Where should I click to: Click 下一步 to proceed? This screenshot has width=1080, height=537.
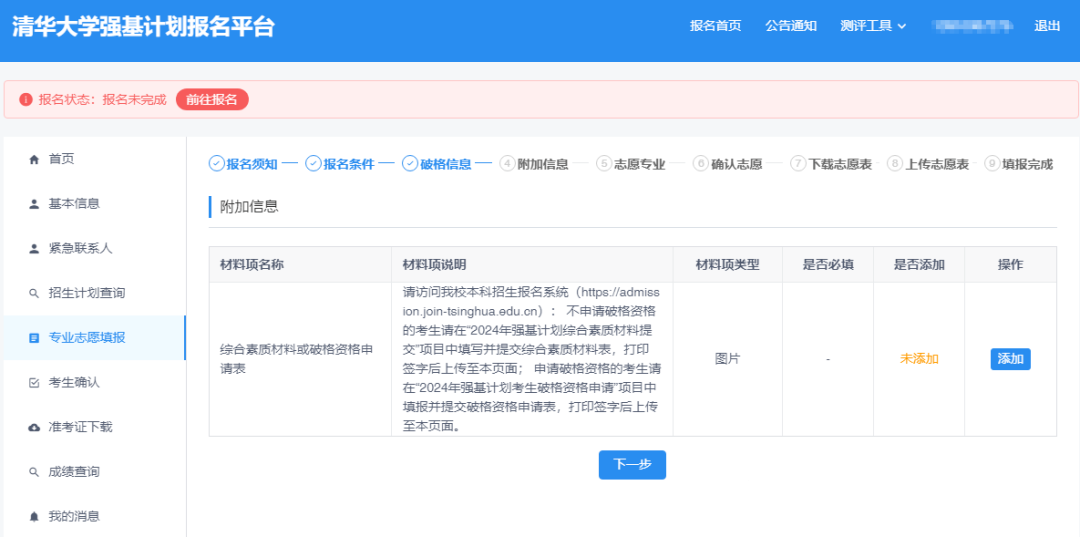632,465
